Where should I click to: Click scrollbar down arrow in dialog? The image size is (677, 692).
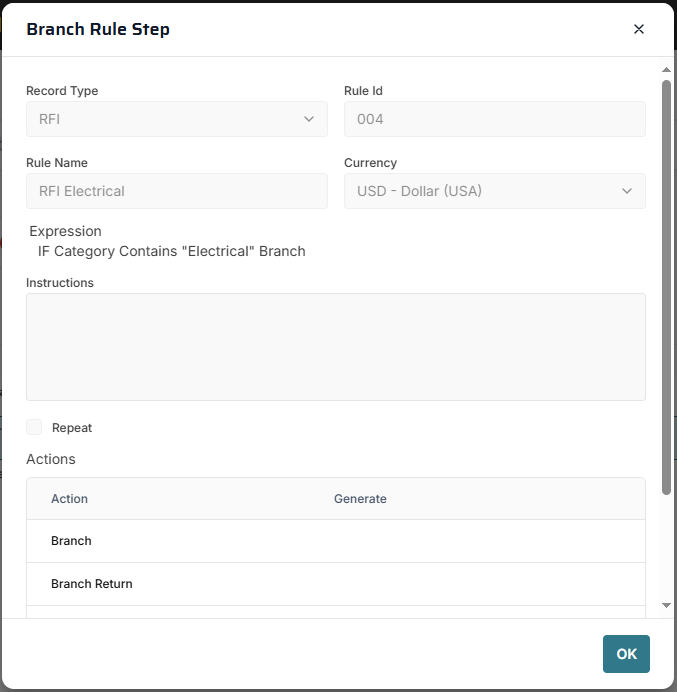(x=666, y=606)
